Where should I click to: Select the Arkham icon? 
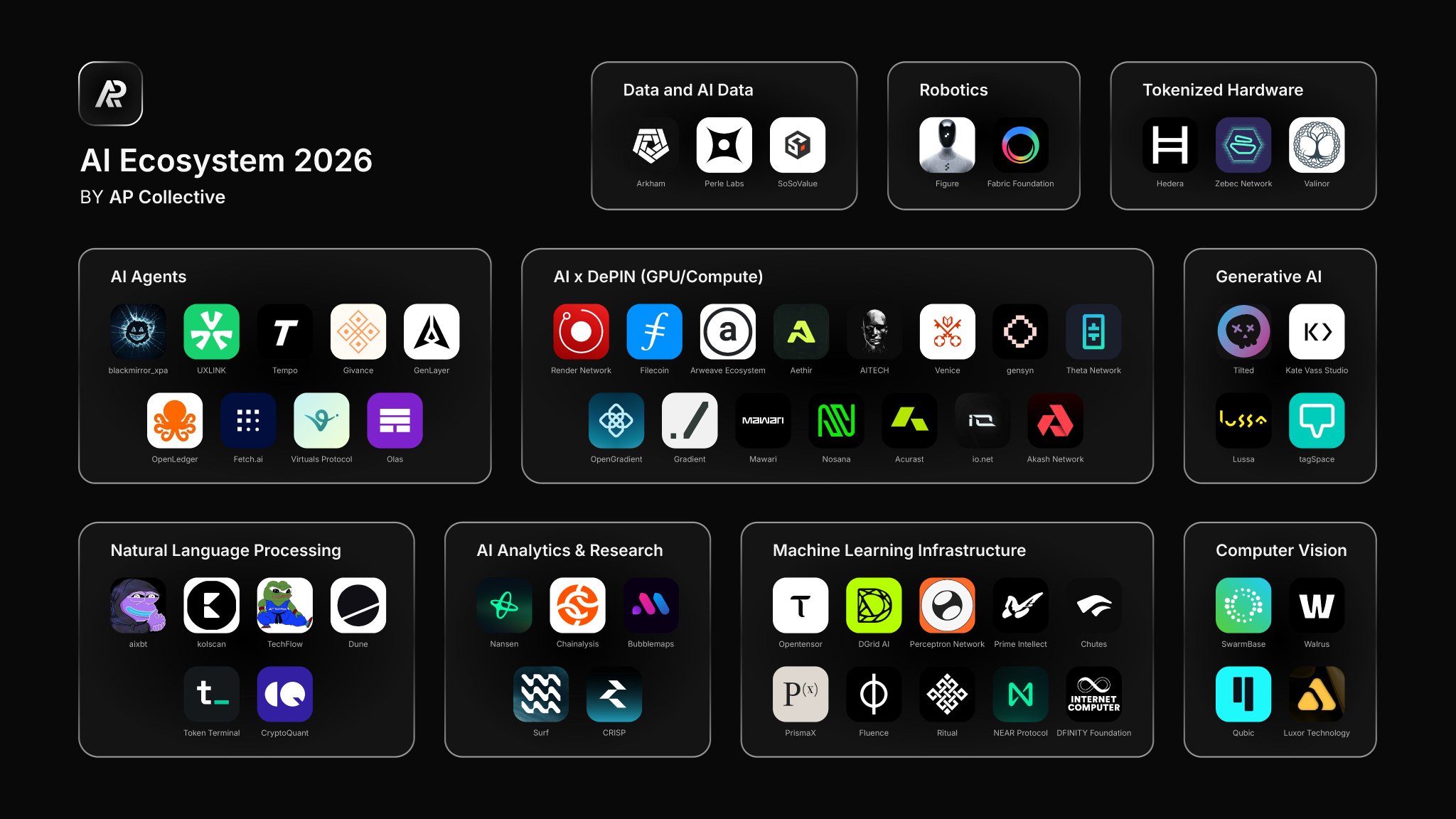[x=651, y=145]
